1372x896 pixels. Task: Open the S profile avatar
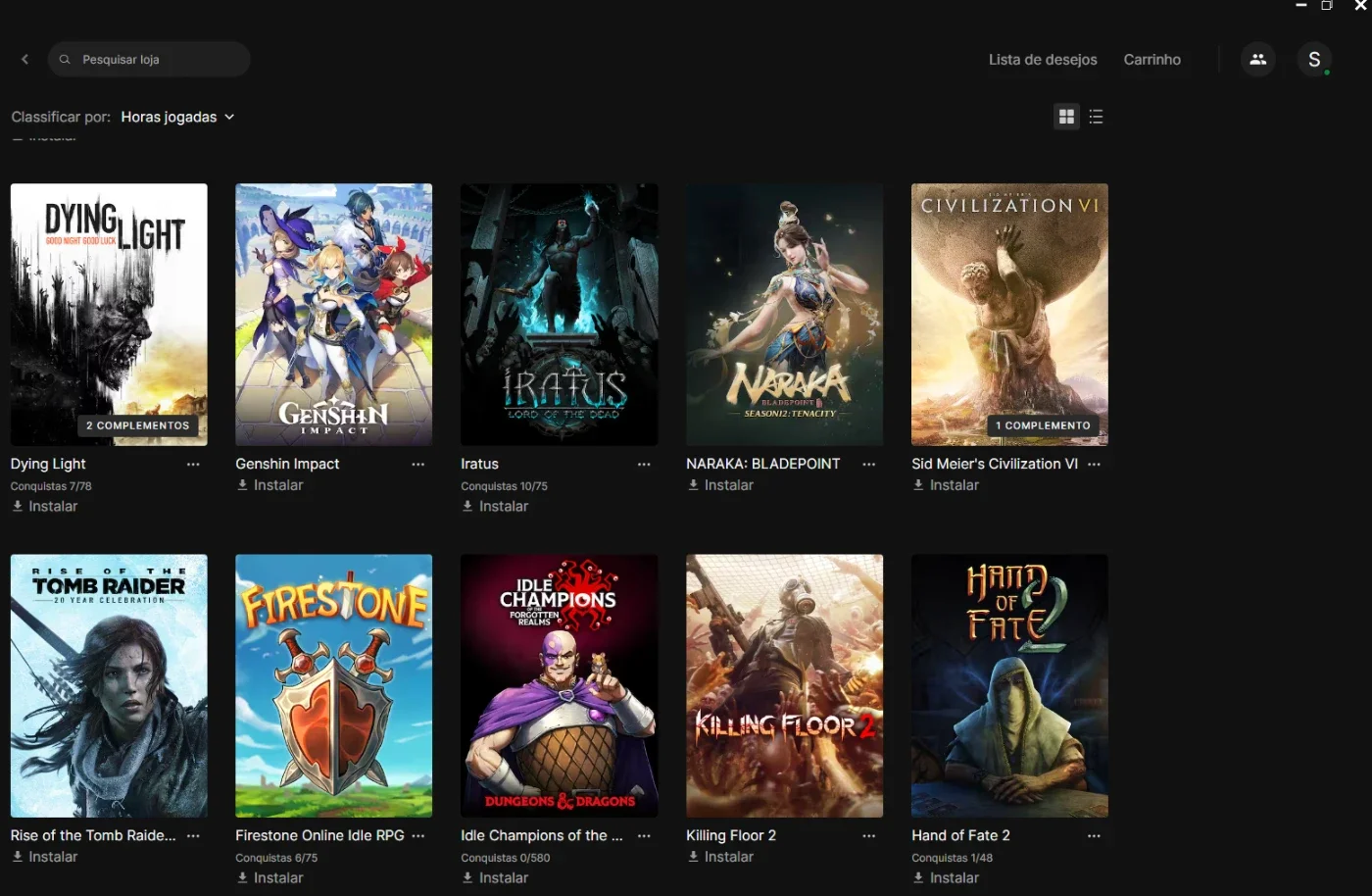(1314, 60)
